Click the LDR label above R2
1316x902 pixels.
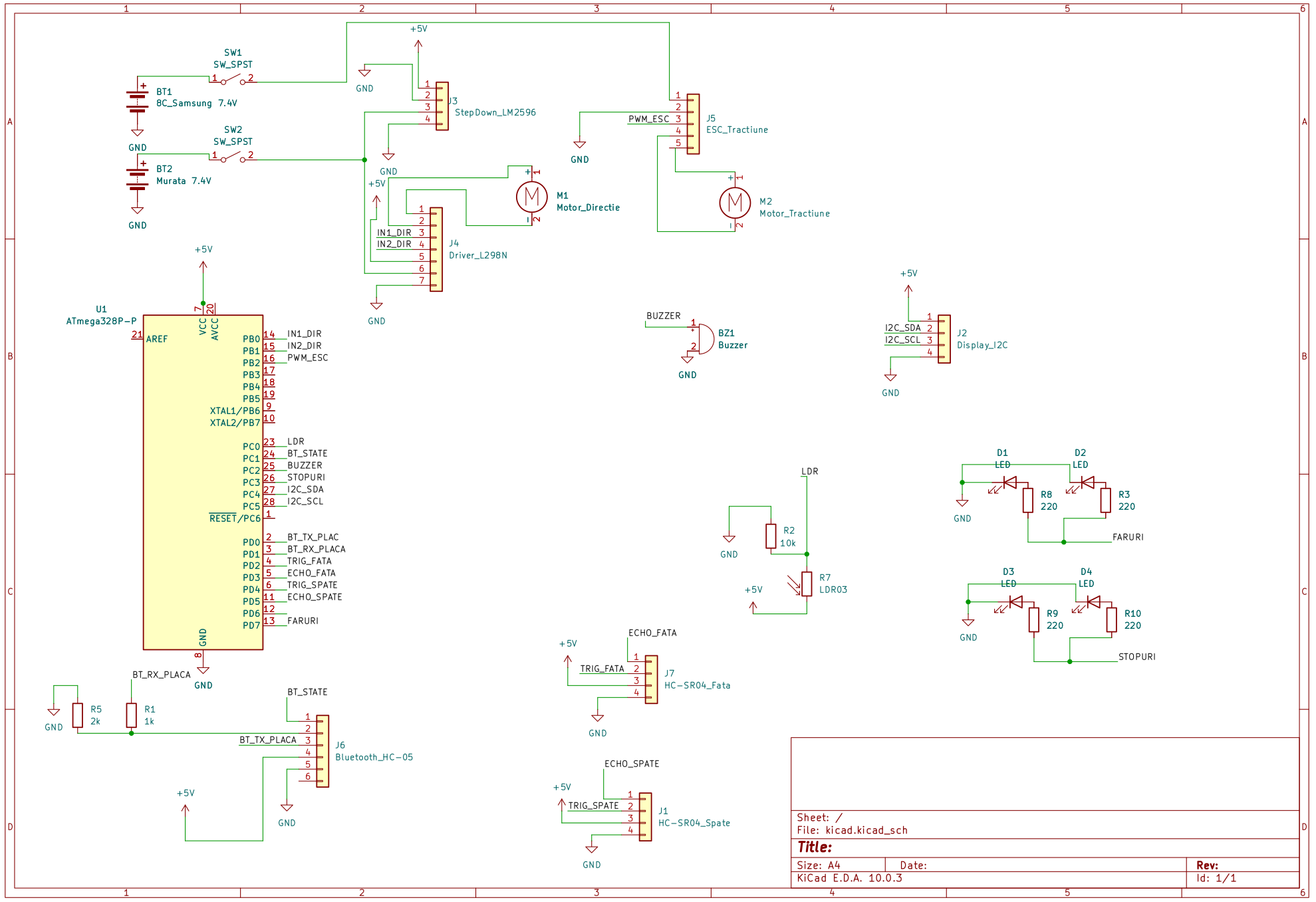click(810, 472)
